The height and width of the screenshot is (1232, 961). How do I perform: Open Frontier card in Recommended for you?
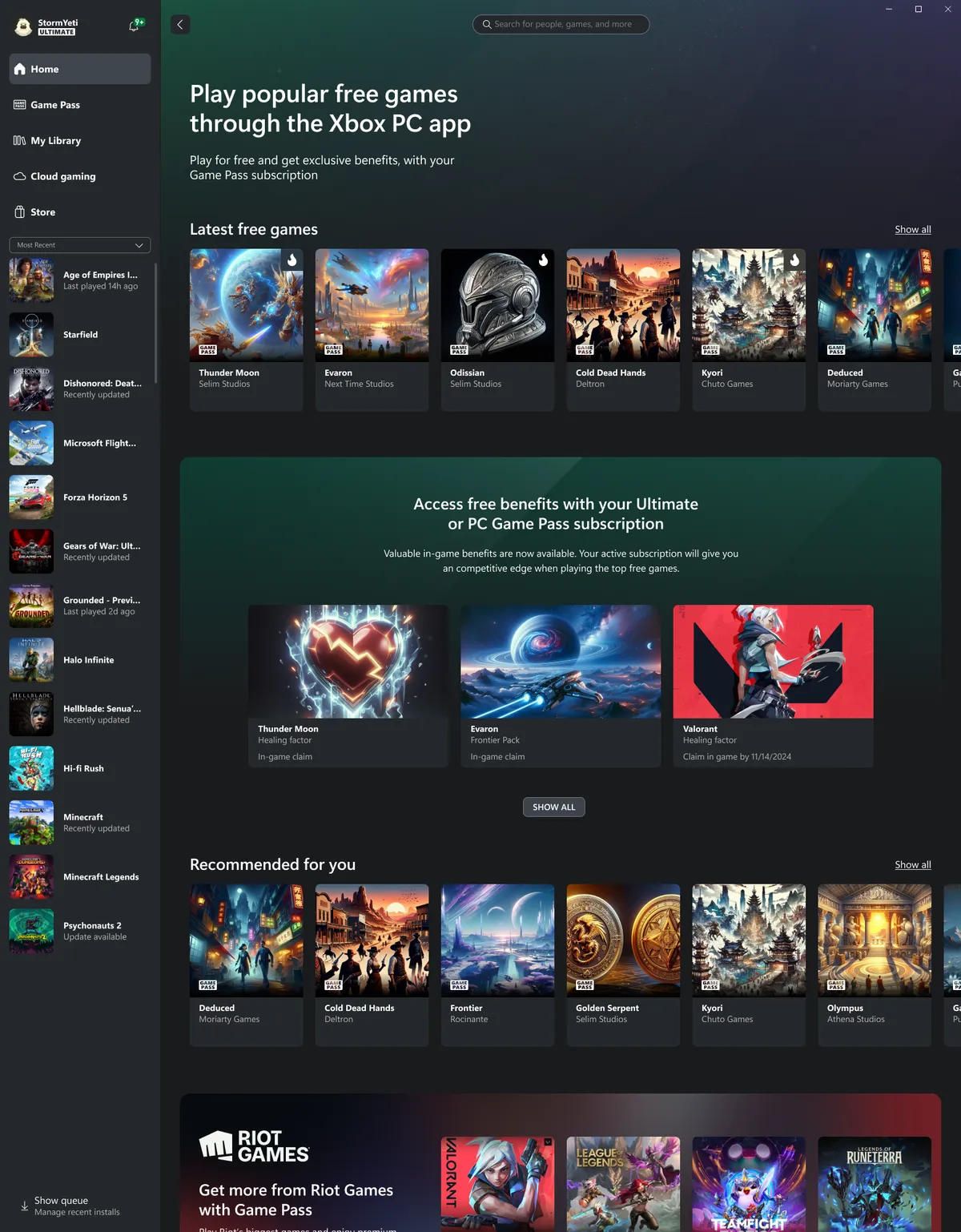[x=497, y=965]
